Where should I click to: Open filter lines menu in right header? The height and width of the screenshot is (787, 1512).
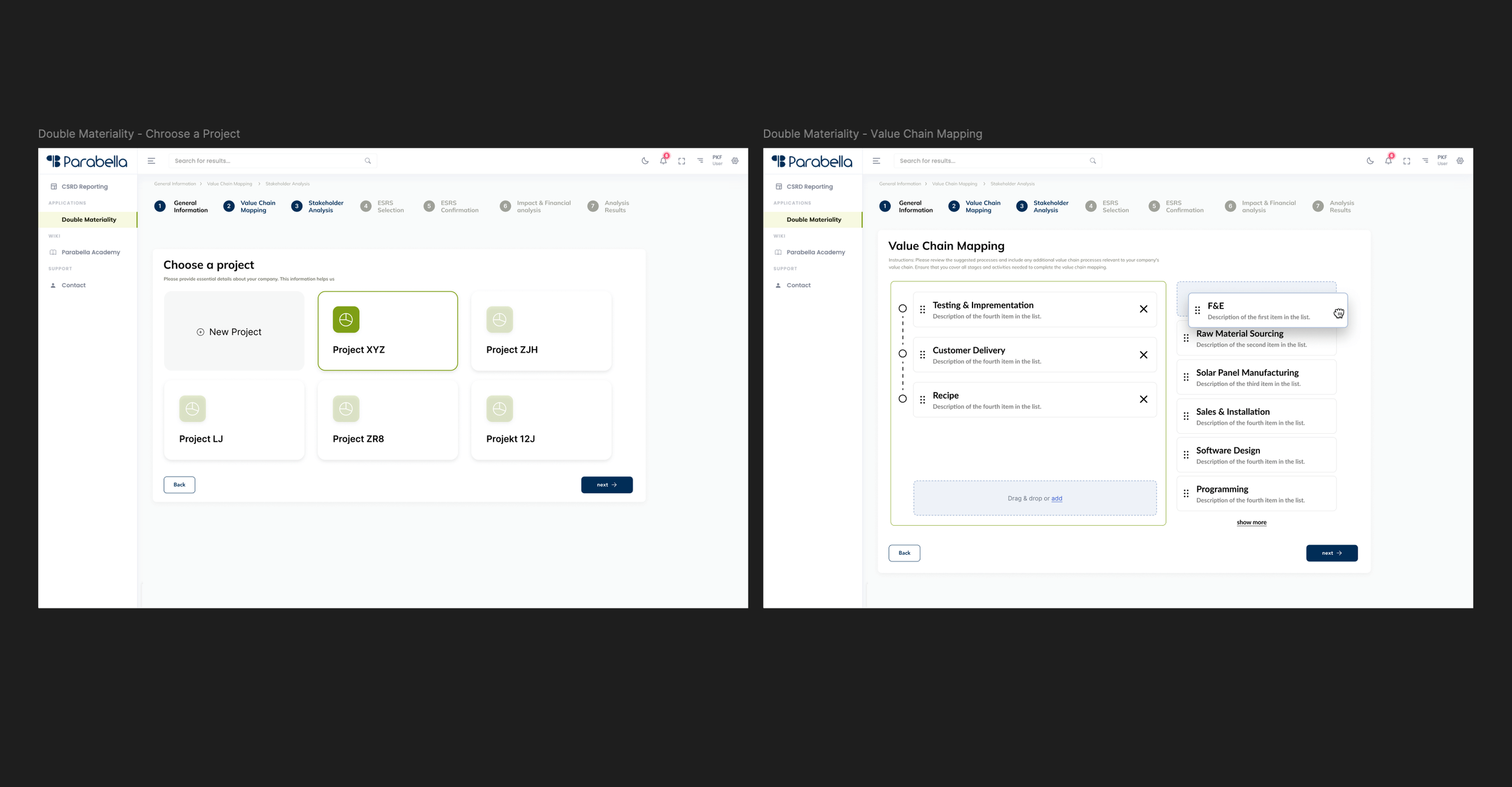(1425, 161)
